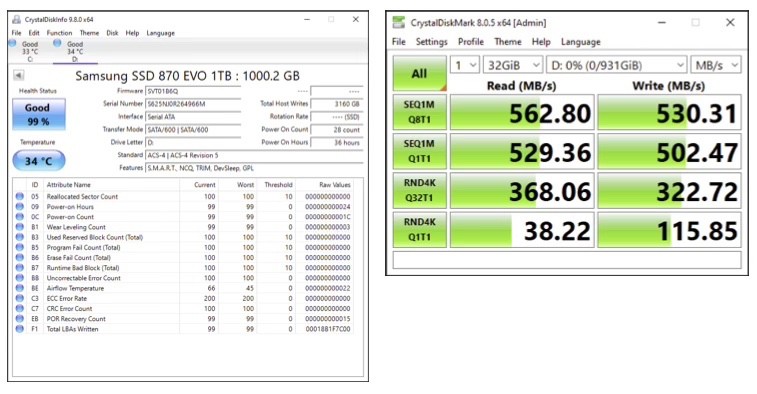Click the Samsung SSD 870 EVO 1TB title
Viewport: 757px width, 394px height.
pyautogui.click(x=187, y=76)
